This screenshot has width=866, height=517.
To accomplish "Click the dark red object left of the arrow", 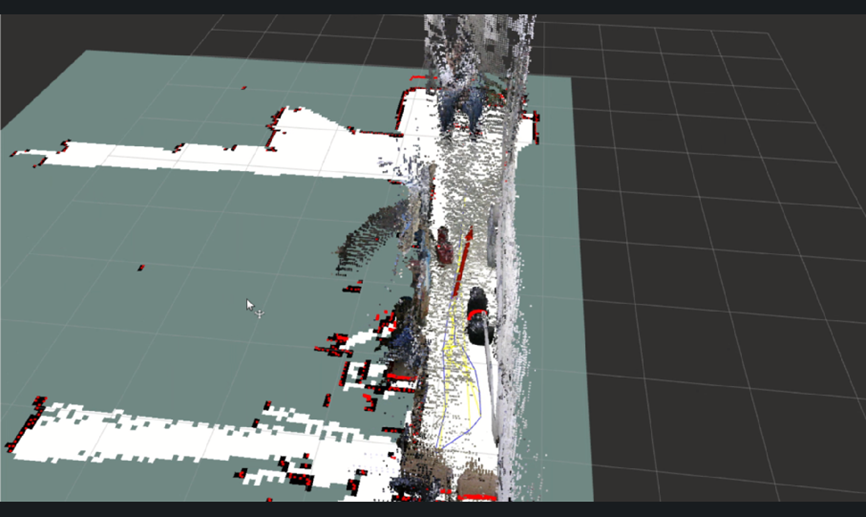I will coord(443,246).
